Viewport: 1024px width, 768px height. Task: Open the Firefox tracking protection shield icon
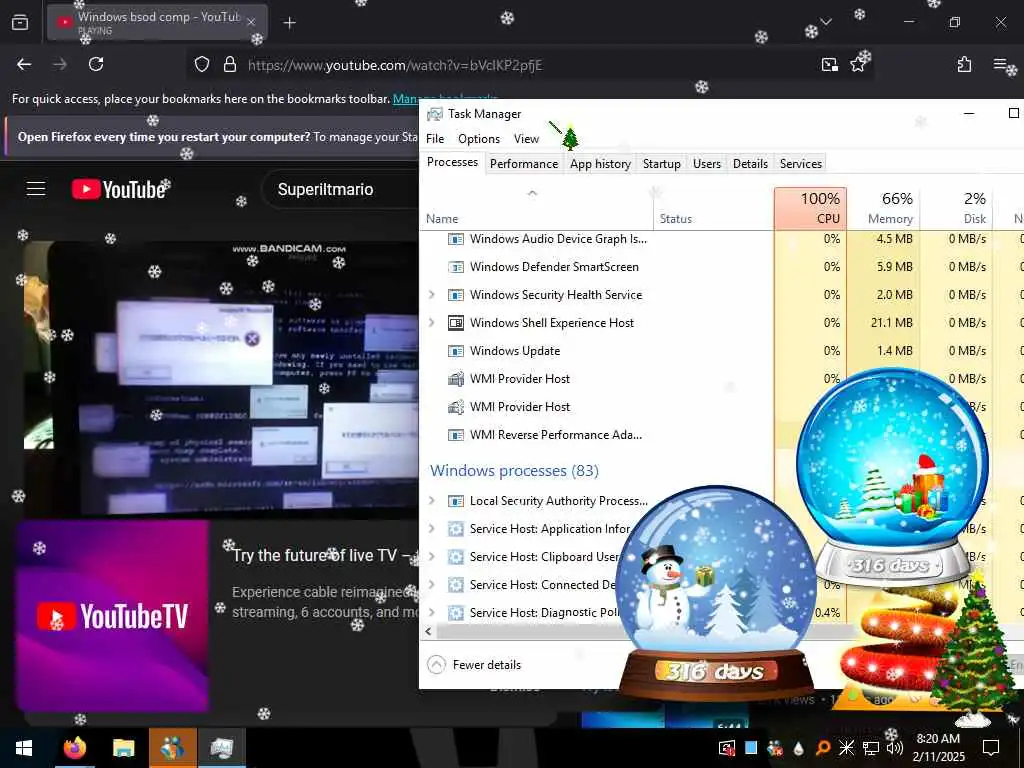202,65
